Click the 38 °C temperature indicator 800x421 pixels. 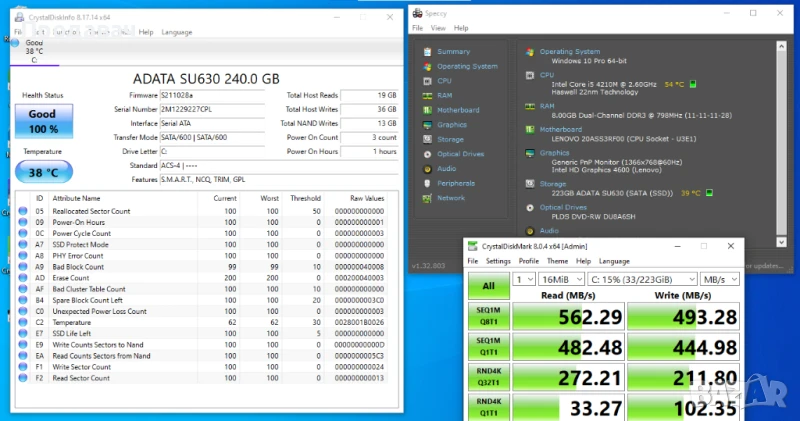click(x=42, y=171)
